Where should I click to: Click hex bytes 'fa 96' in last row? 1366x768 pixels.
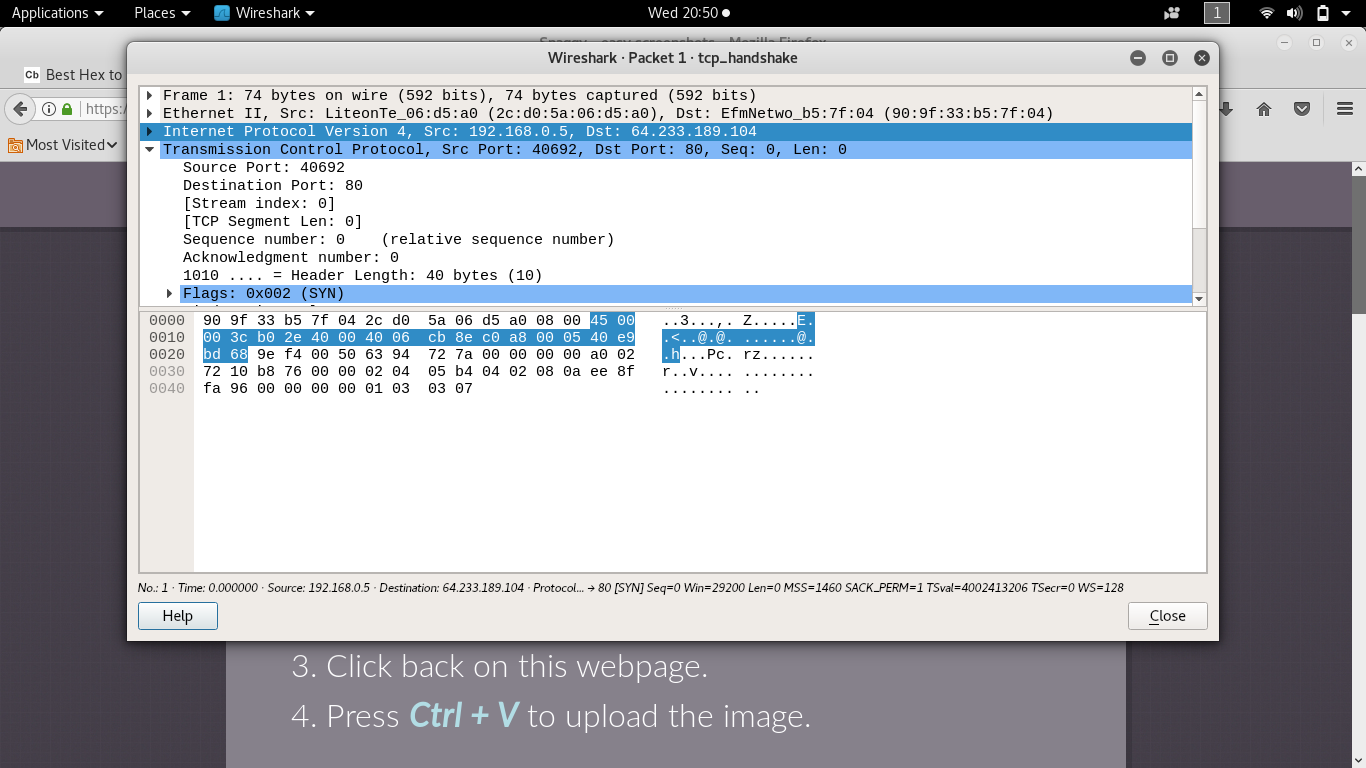(x=225, y=388)
